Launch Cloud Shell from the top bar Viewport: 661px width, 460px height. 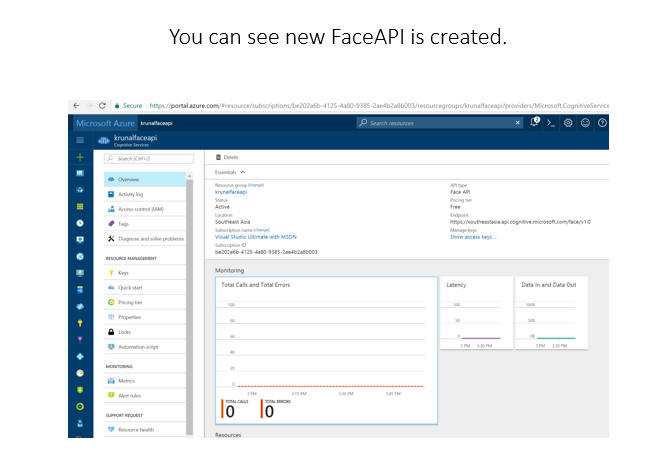point(551,122)
